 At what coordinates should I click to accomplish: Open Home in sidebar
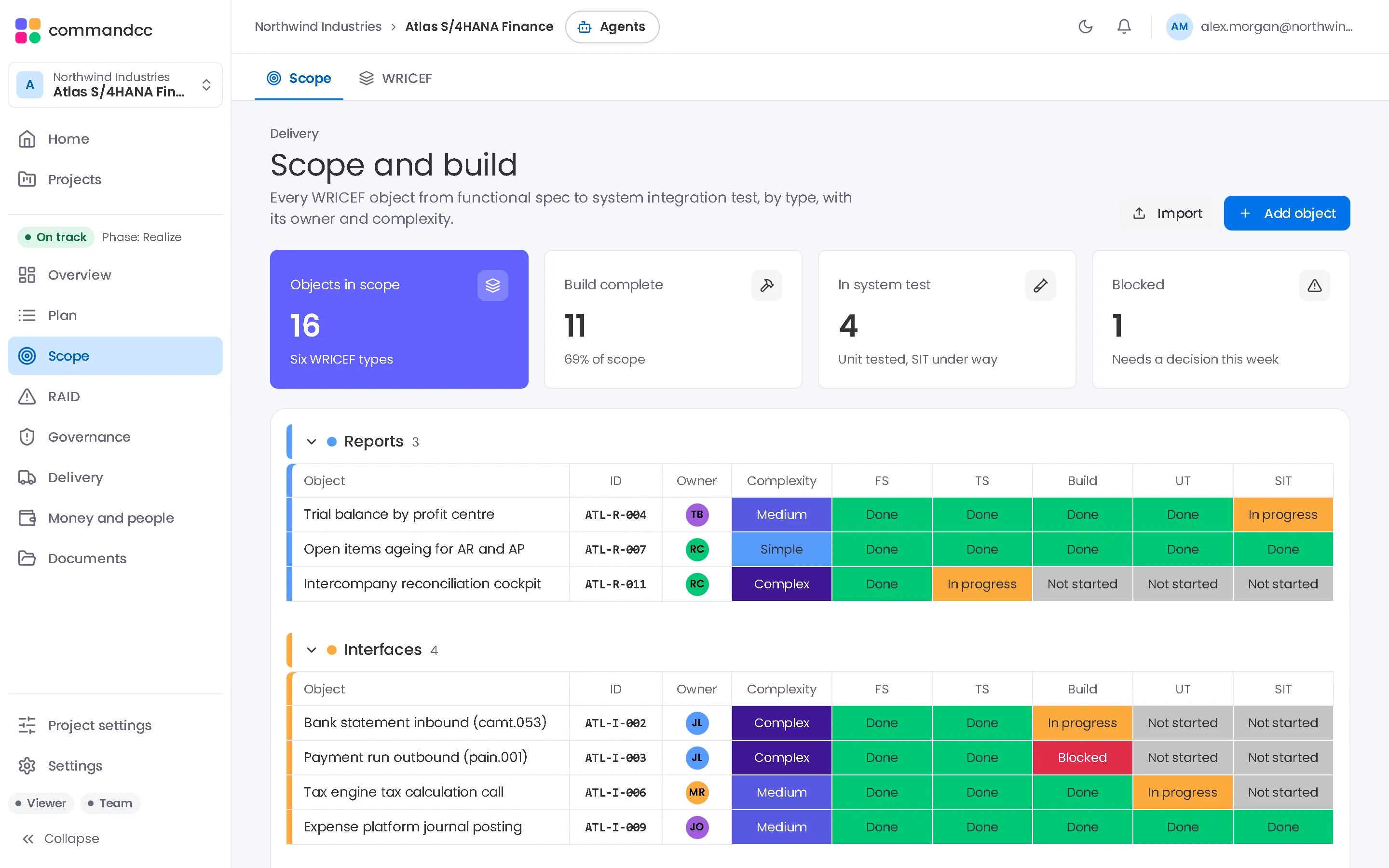(x=115, y=139)
